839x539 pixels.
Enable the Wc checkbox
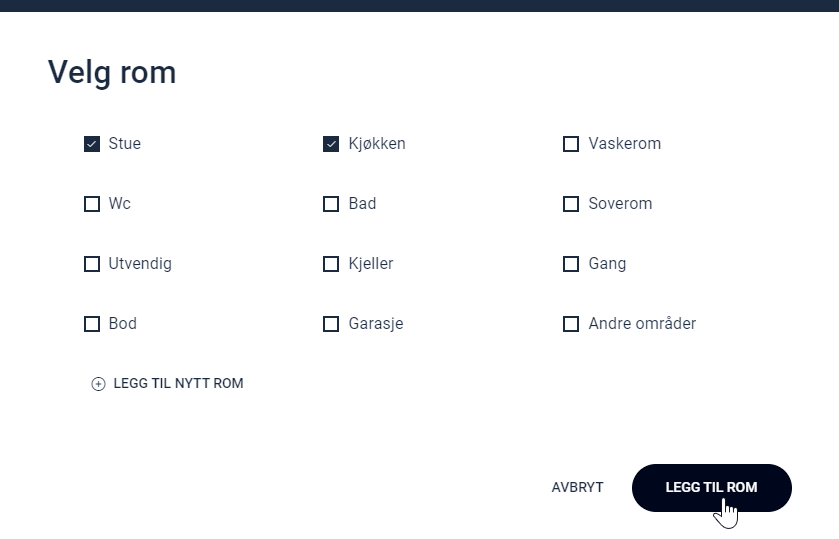92,204
